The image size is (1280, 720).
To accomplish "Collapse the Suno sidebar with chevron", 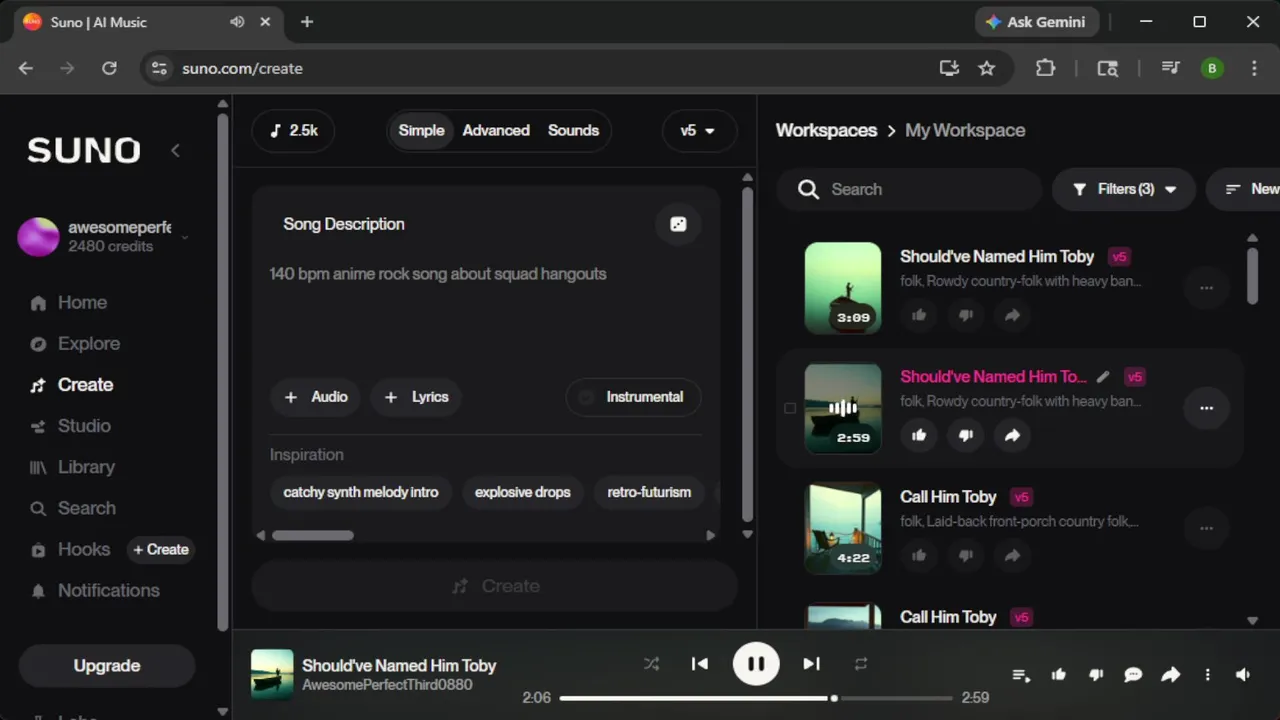I will tap(175, 150).
